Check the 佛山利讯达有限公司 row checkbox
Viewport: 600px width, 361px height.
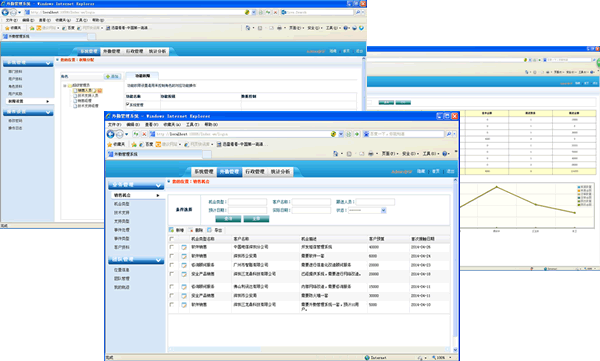(x=171, y=286)
